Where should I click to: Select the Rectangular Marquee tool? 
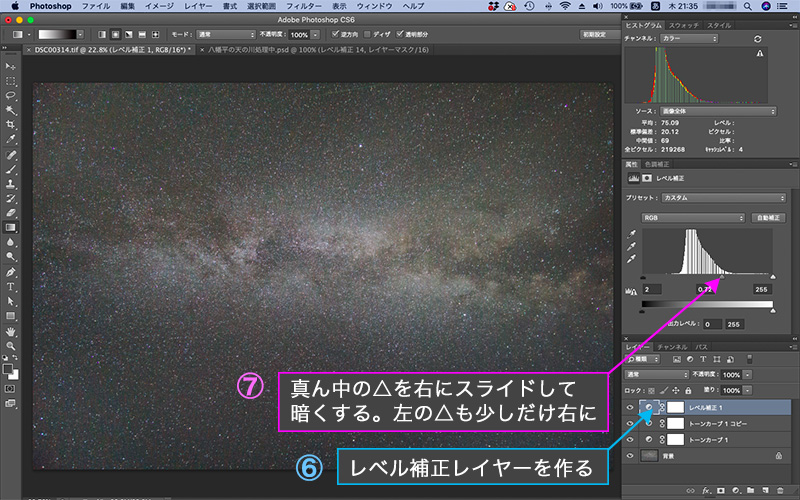[x=10, y=81]
